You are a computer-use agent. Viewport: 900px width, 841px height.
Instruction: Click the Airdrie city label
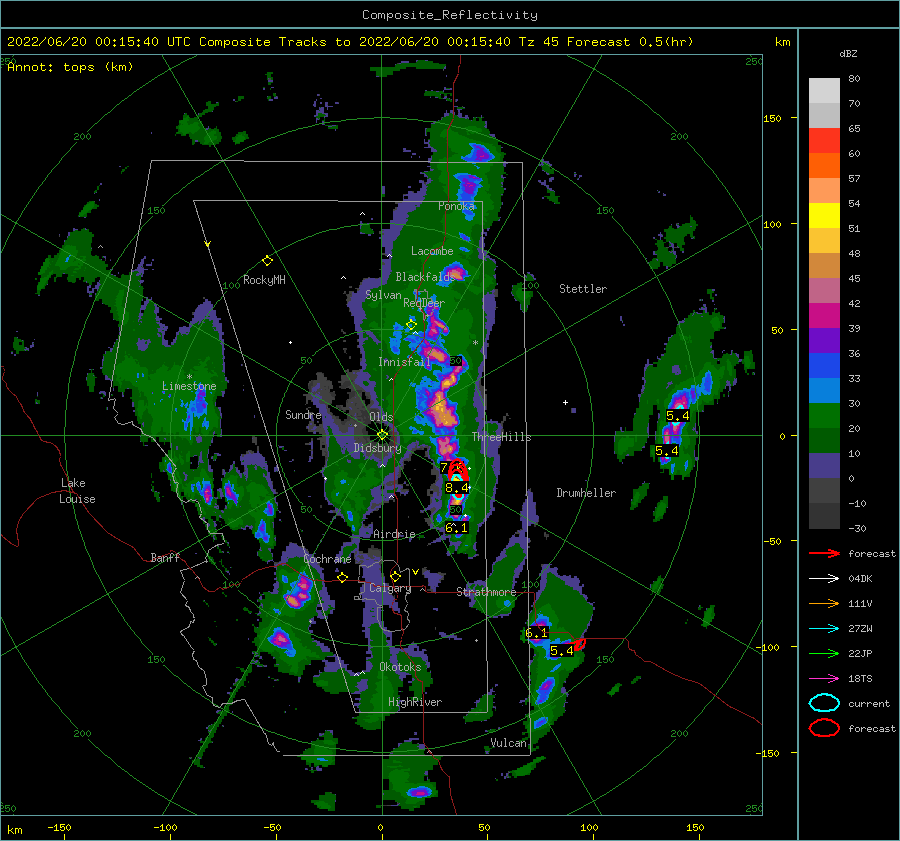(394, 534)
